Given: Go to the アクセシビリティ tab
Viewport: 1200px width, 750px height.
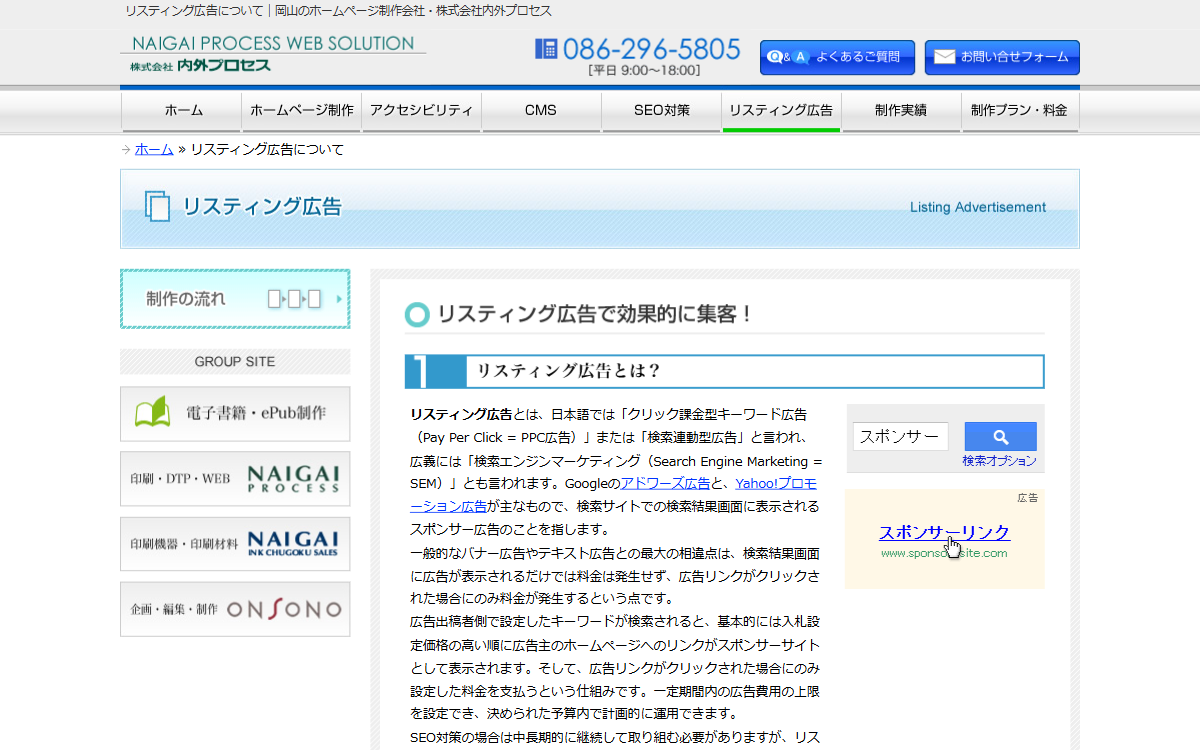Looking at the screenshot, I should pyautogui.click(x=421, y=111).
